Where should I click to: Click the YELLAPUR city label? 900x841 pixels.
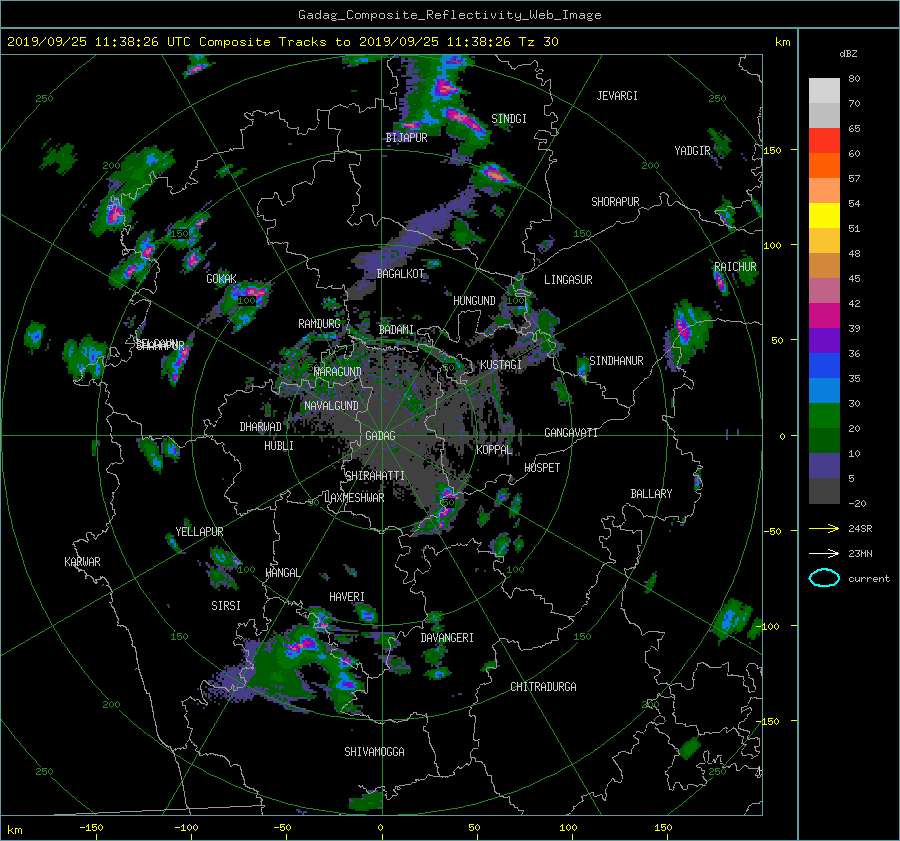(199, 532)
